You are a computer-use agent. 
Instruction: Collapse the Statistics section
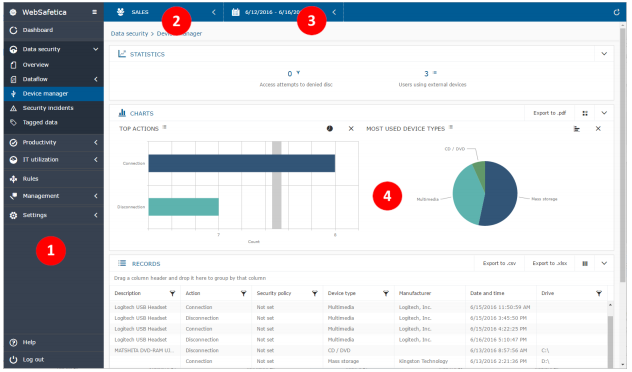(x=604, y=54)
